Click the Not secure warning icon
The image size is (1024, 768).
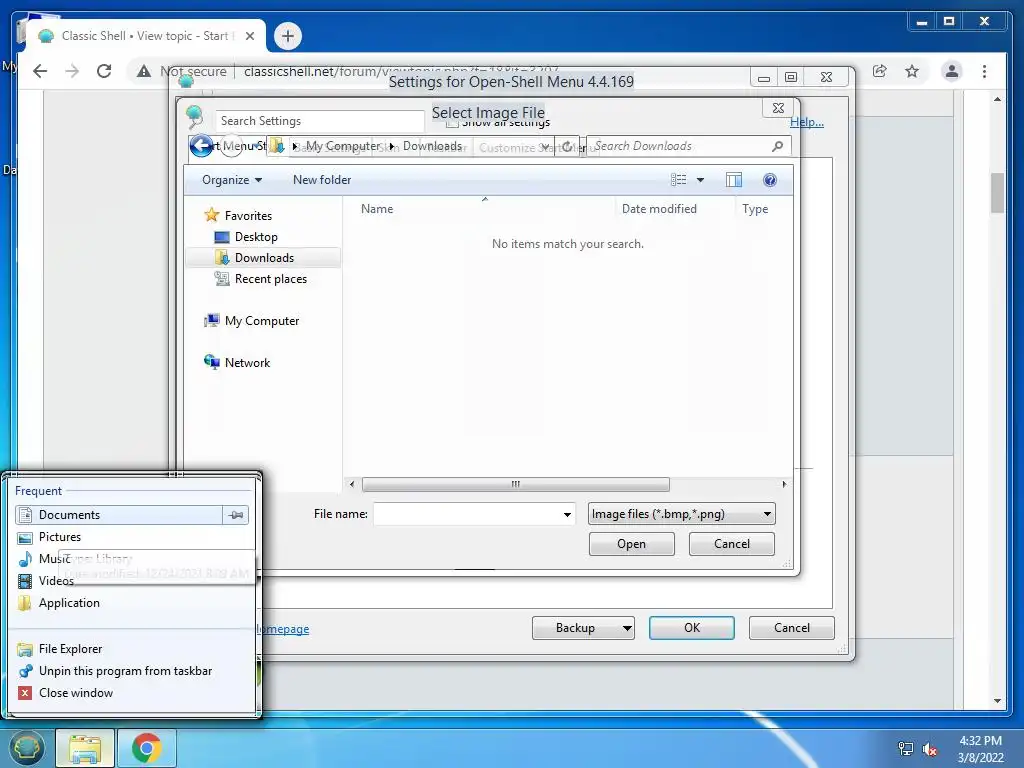(x=144, y=71)
